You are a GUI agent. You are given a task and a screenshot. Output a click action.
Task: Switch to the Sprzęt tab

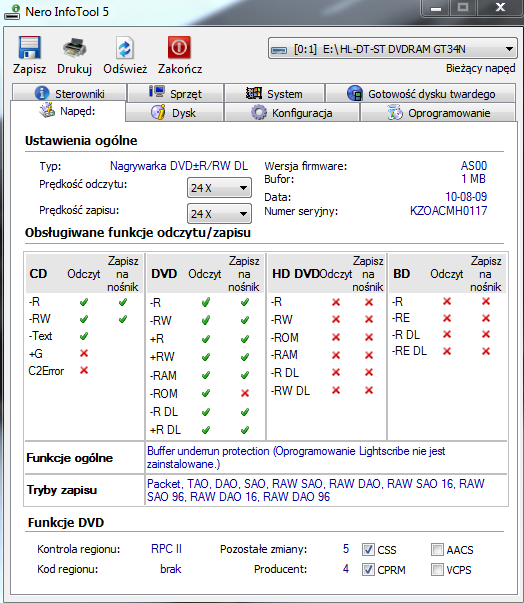pos(175,93)
